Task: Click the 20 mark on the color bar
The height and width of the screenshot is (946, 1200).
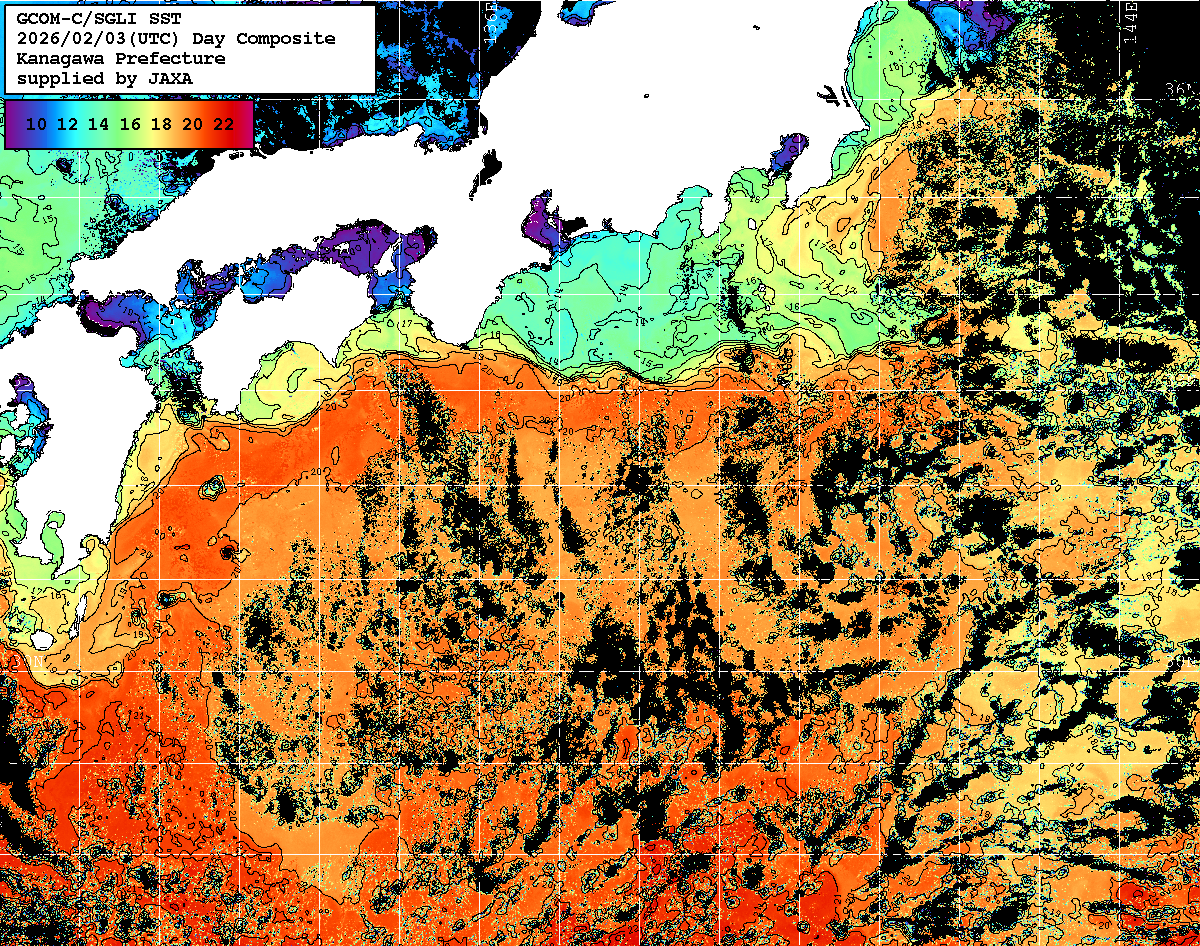Action: (192, 124)
